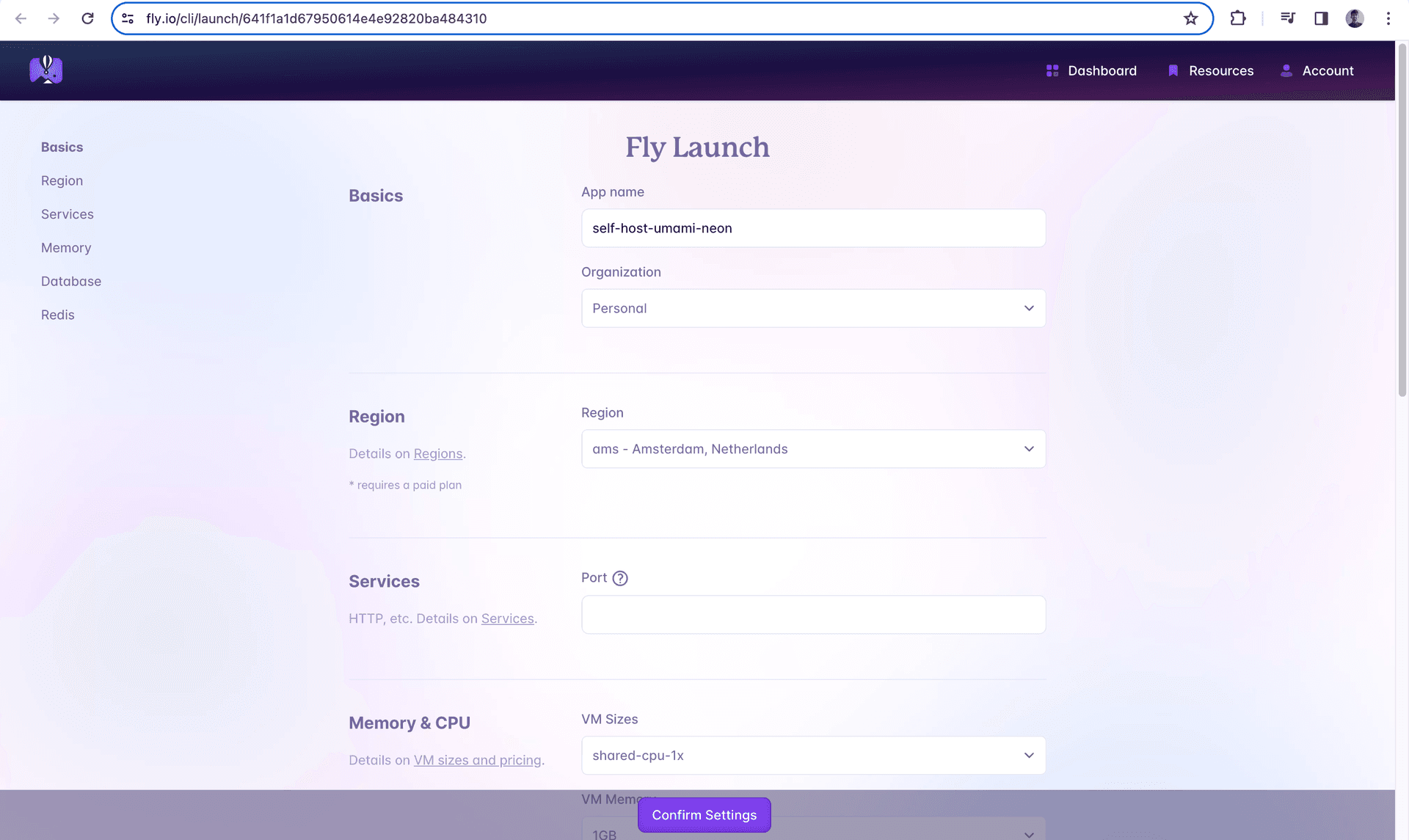
Task: Open the browser extensions puzzle icon
Action: click(x=1238, y=18)
